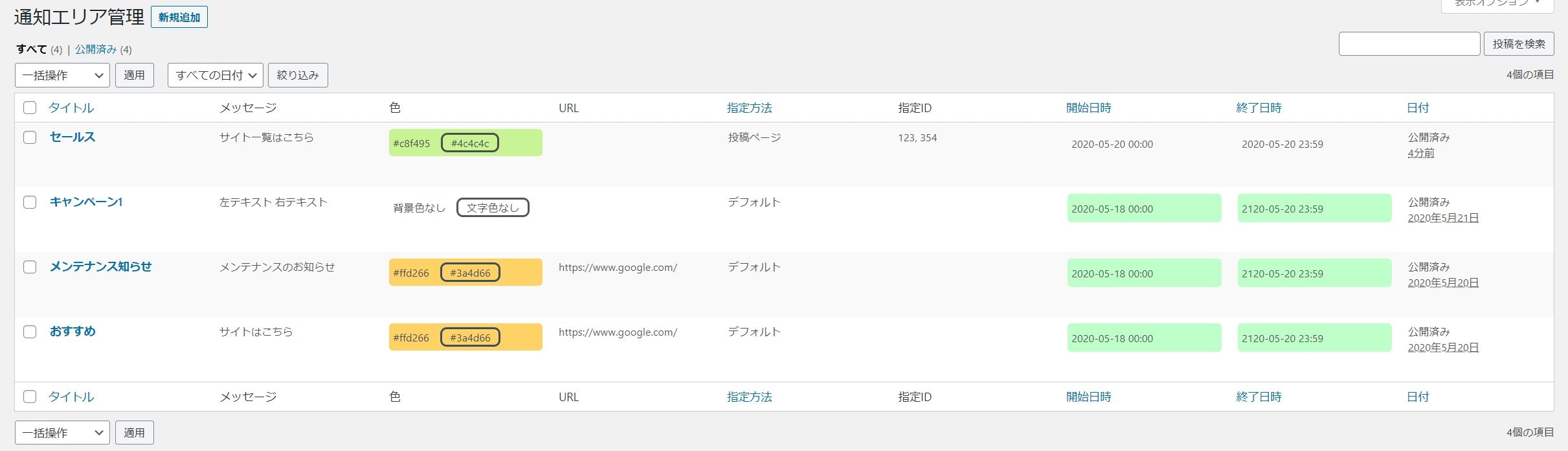Click the 2020年5月21日 date text

[x=1444, y=218]
